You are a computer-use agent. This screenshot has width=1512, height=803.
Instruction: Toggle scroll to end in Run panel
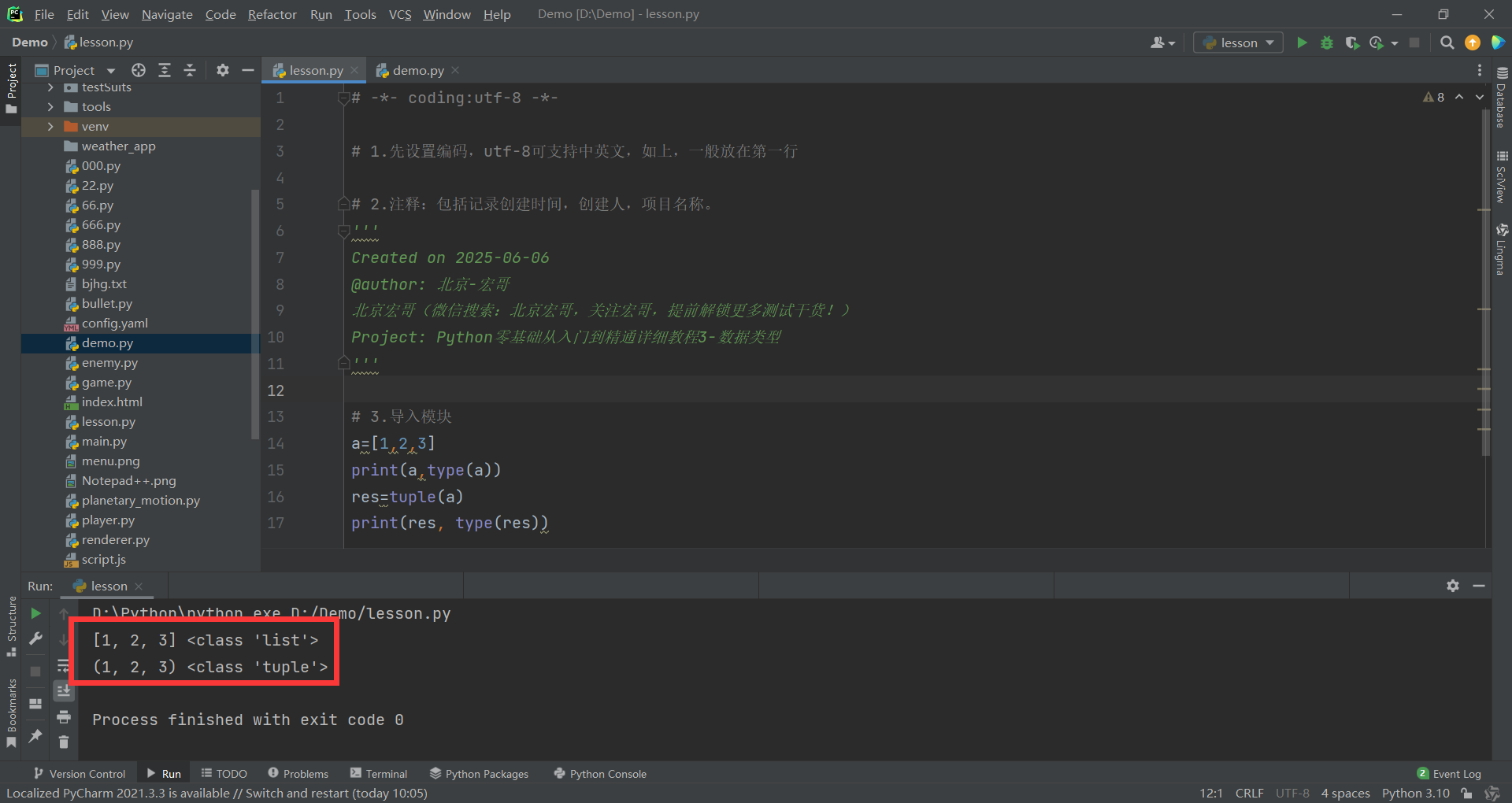pyautogui.click(x=64, y=690)
